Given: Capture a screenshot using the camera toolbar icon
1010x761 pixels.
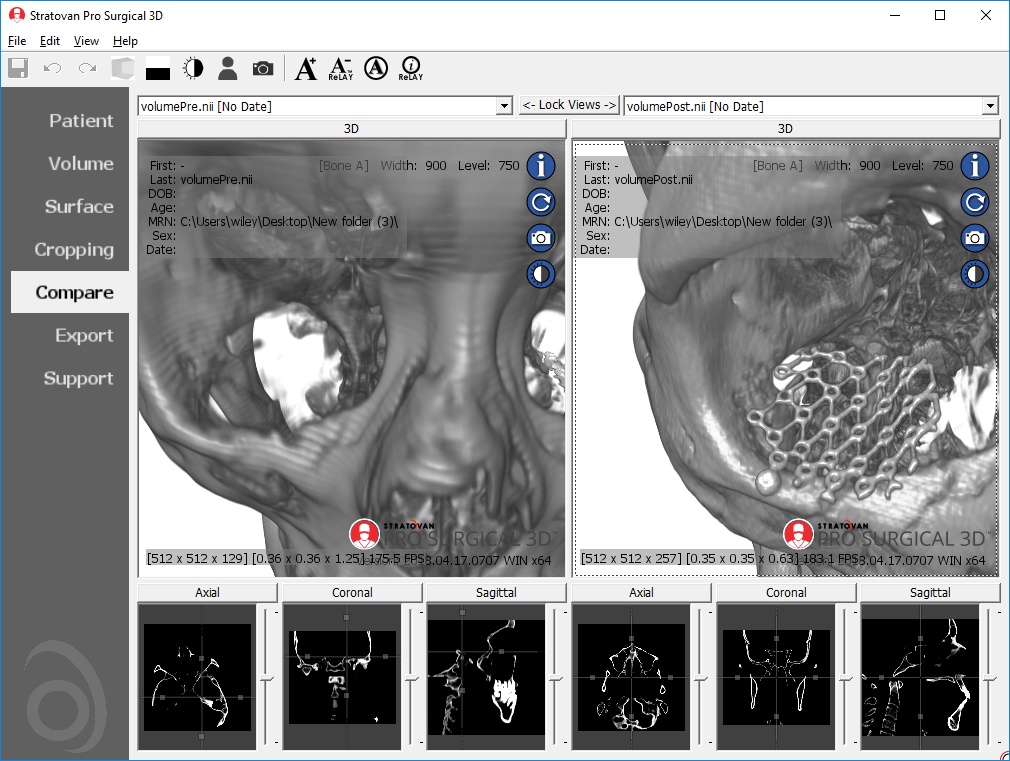Looking at the screenshot, I should click(x=263, y=68).
